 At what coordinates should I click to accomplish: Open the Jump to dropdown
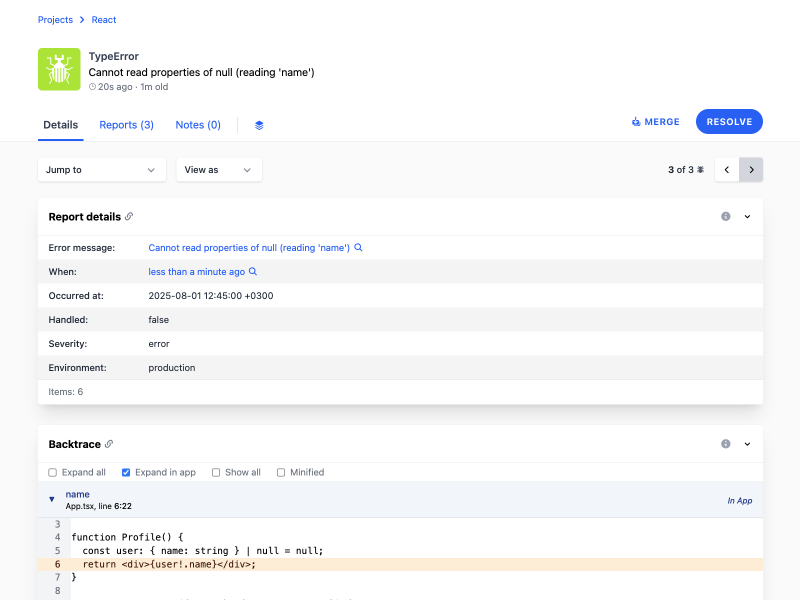click(x=102, y=169)
